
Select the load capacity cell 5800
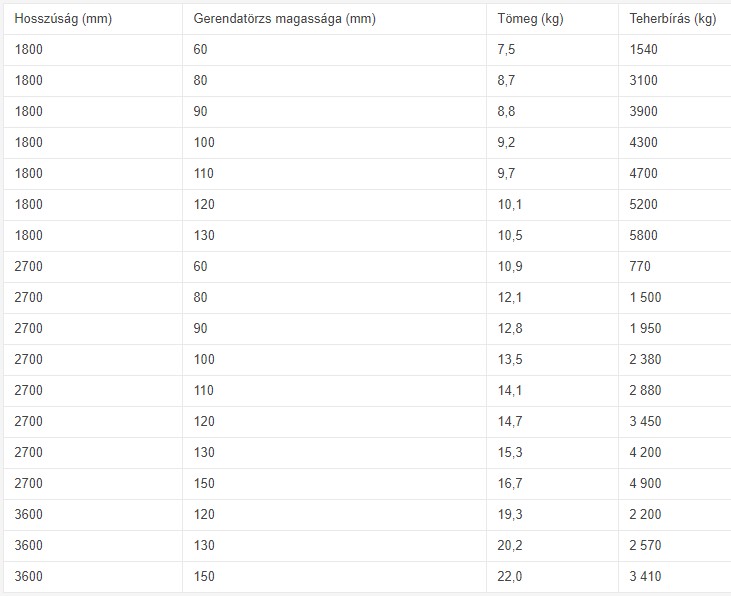(x=644, y=236)
